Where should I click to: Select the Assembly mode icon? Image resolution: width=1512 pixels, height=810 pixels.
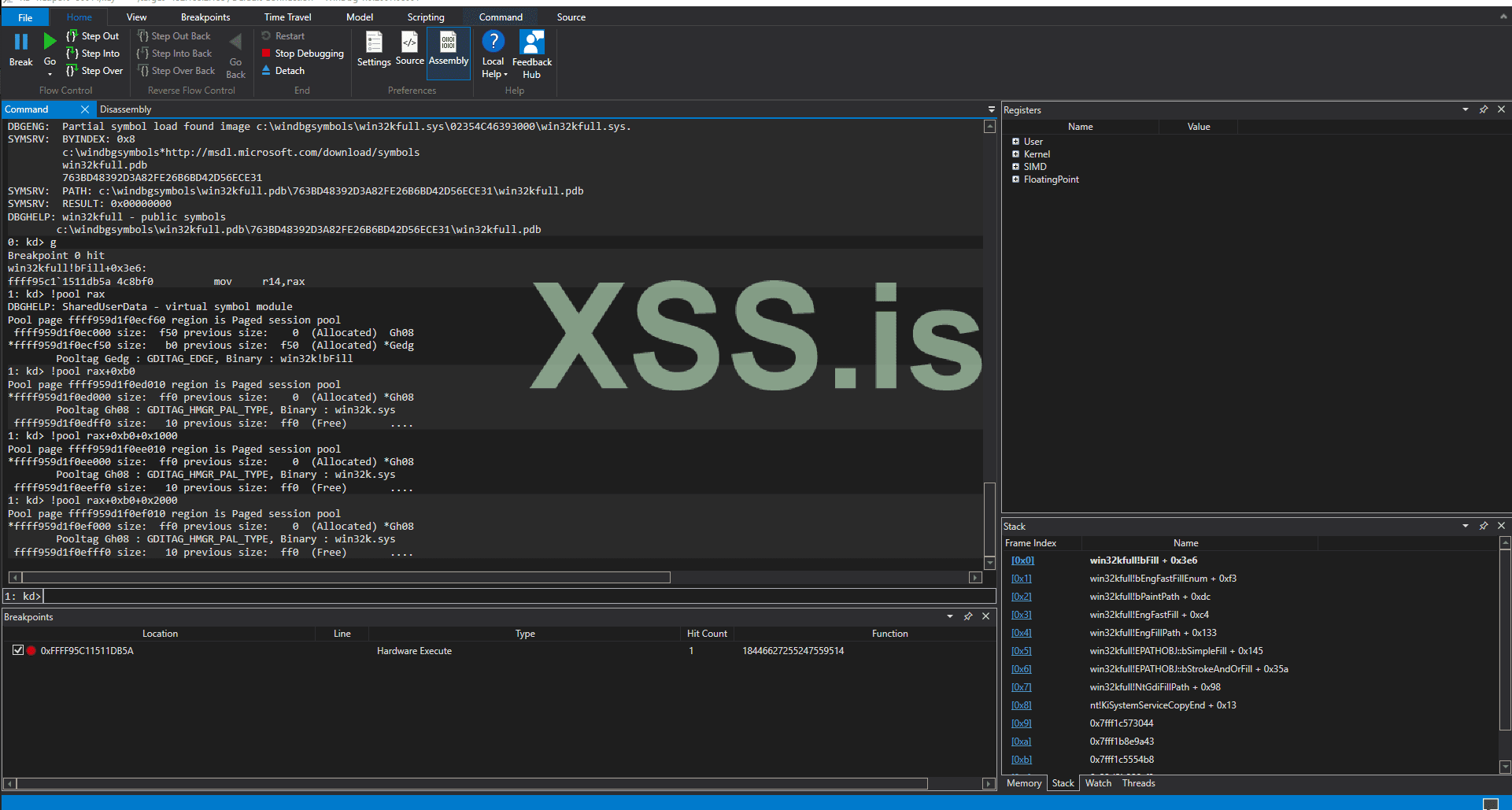tap(448, 43)
